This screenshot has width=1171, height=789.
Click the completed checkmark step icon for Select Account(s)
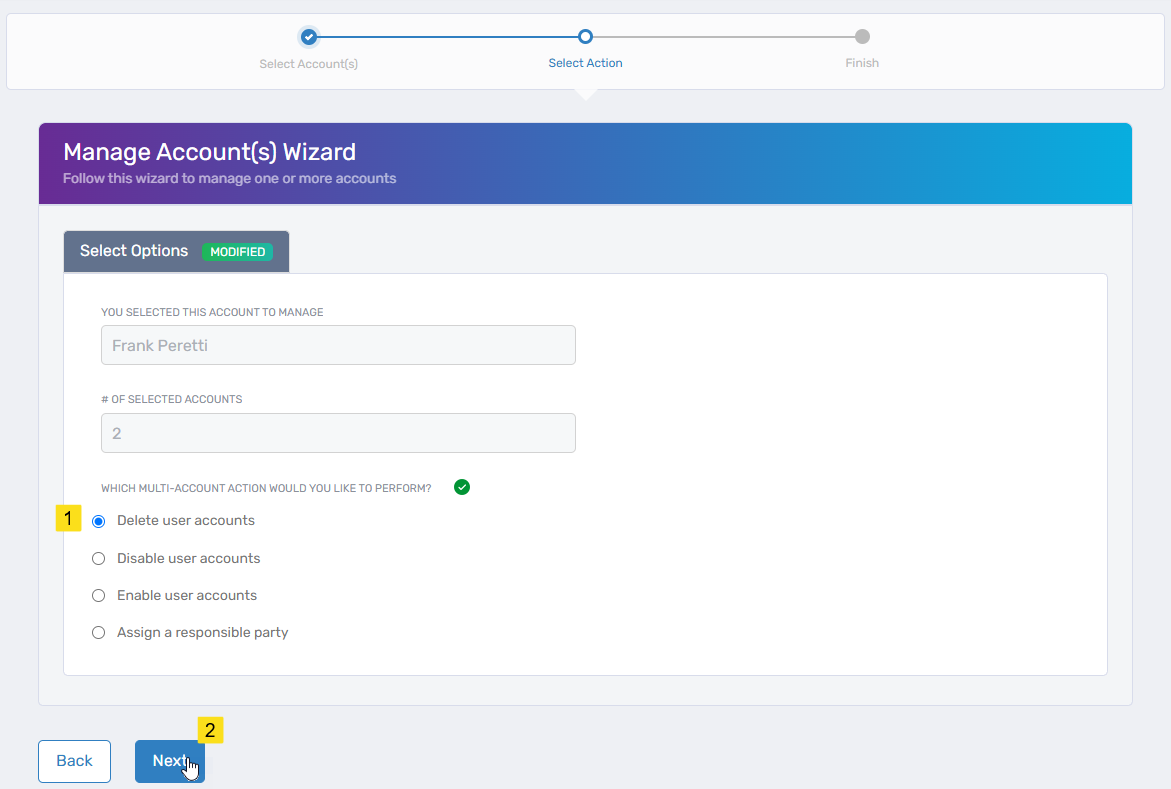click(x=309, y=37)
